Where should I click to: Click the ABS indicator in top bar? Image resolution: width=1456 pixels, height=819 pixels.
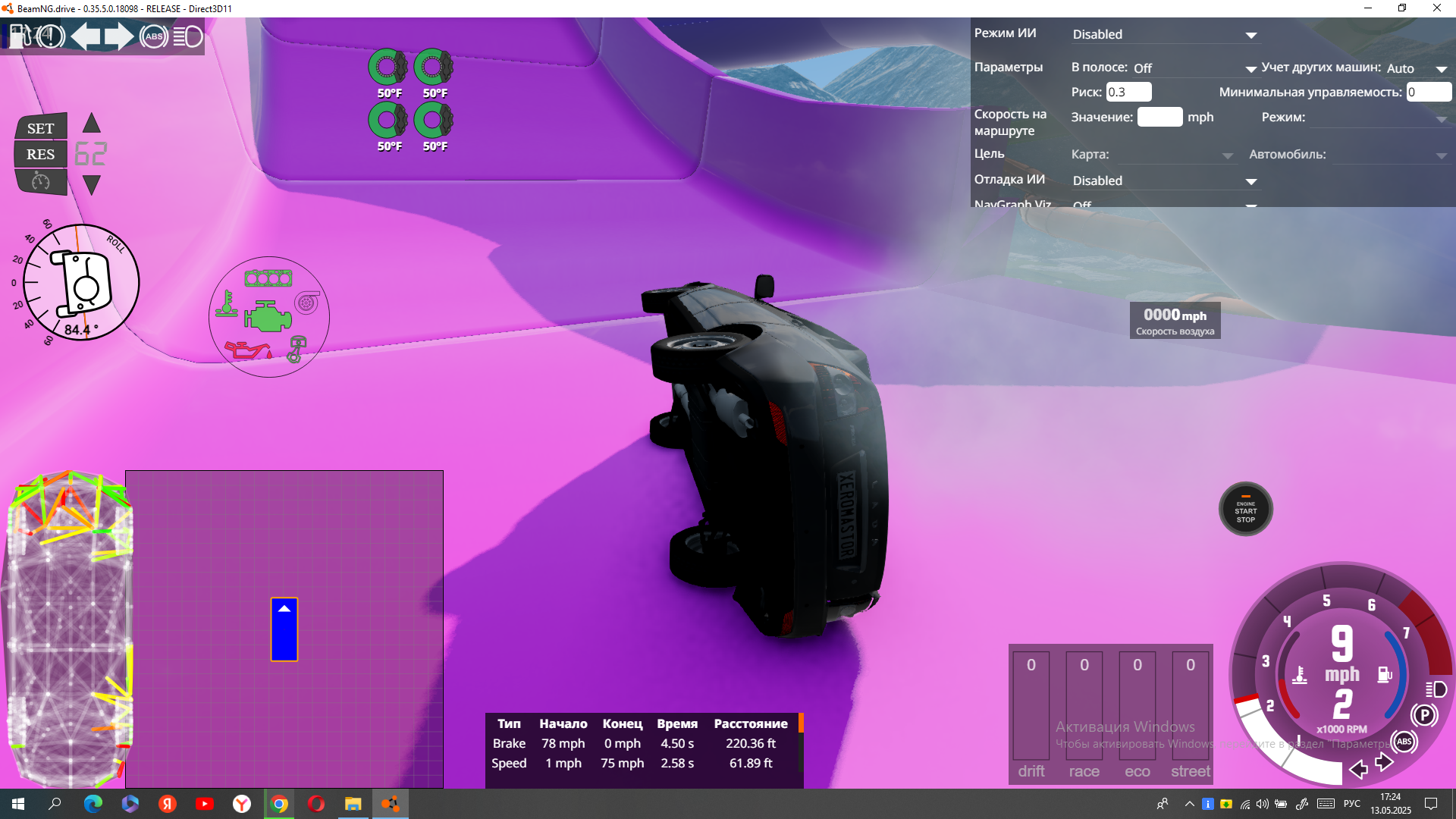pos(154,36)
